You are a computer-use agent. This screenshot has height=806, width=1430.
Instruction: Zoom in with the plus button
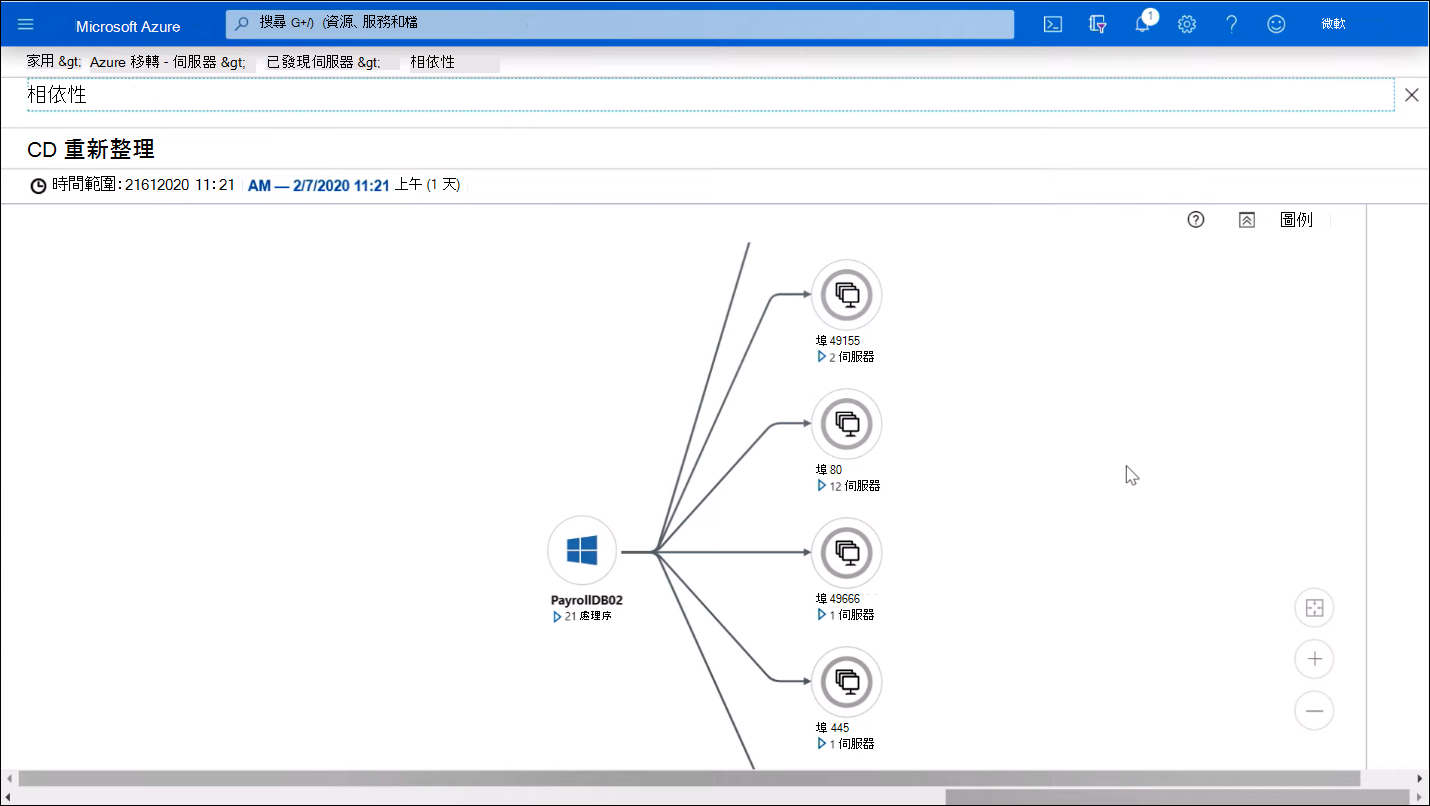1314,659
